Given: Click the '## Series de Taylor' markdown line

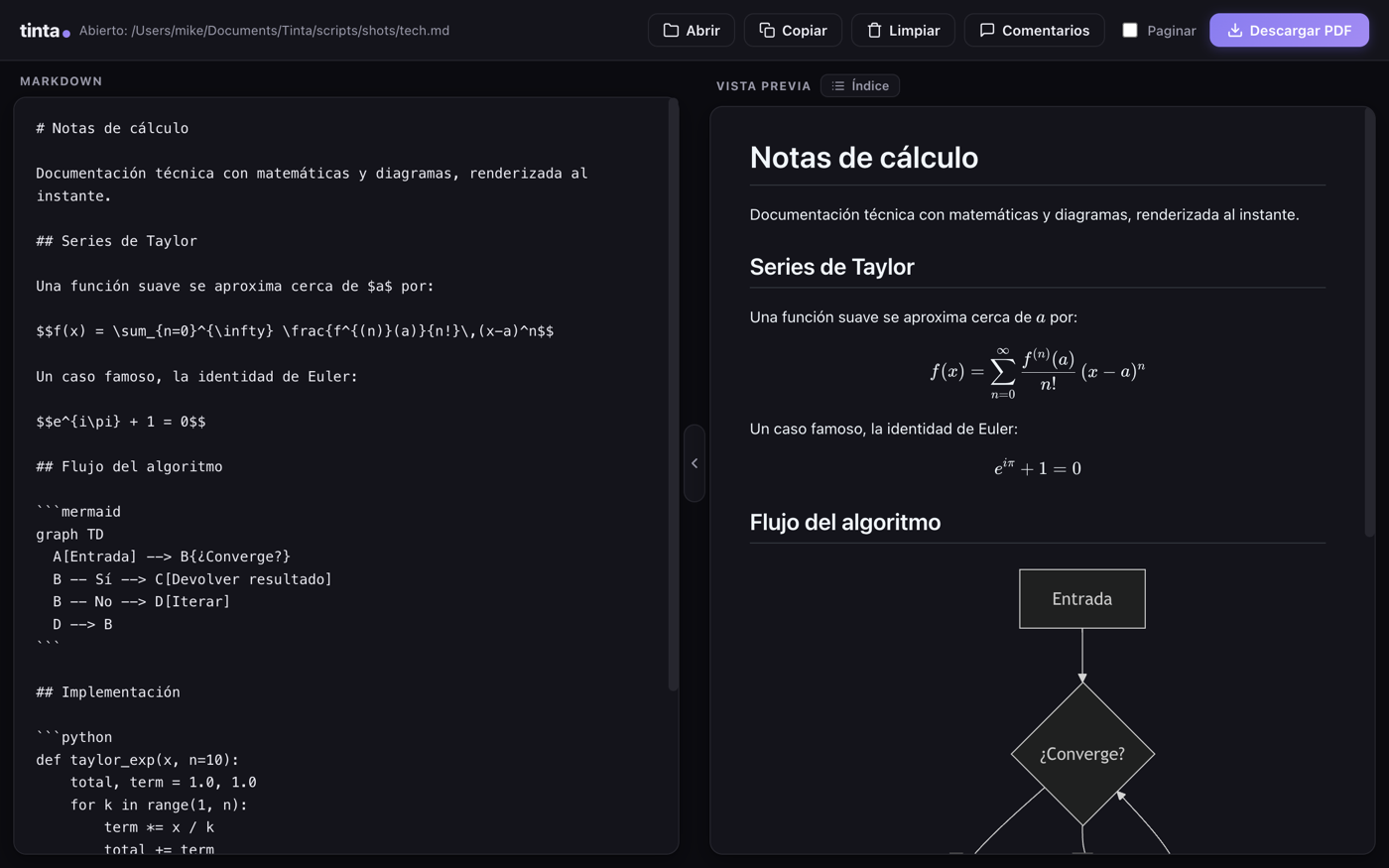Looking at the screenshot, I should tap(116, 241).
